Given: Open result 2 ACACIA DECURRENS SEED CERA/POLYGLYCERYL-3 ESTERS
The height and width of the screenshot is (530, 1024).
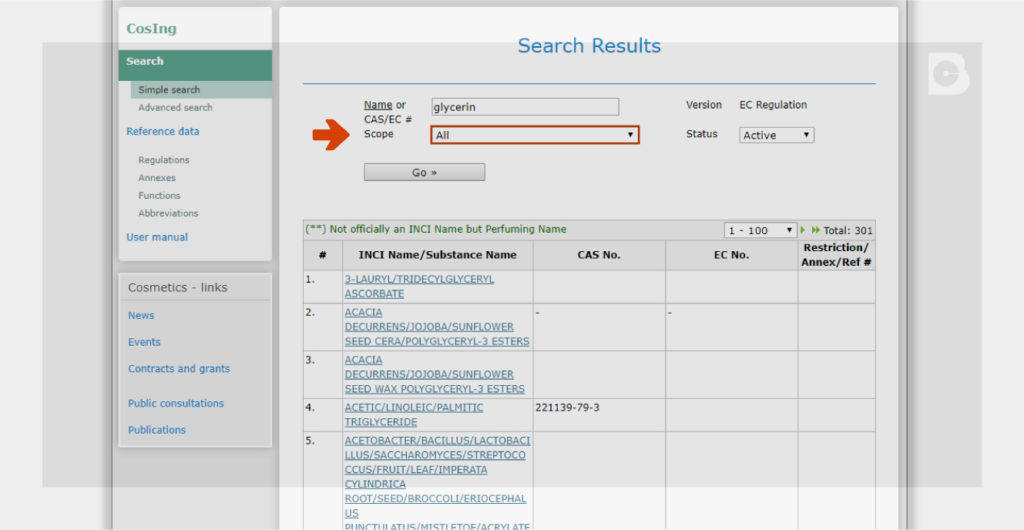Looking at the screenshot, I should point(437,326).
